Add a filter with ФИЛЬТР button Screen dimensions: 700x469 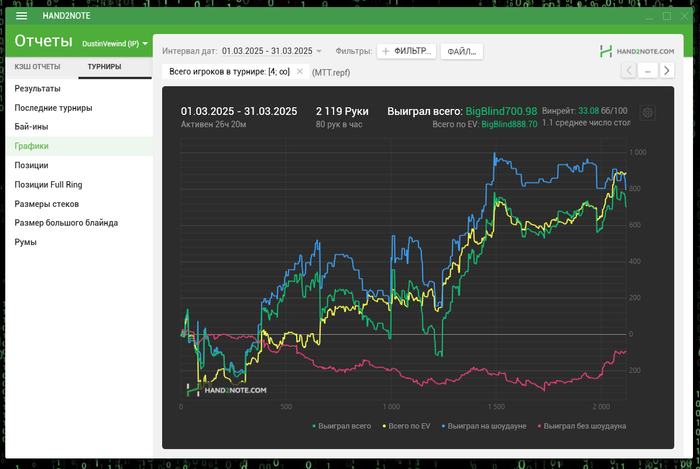click(x=406, y=51)
